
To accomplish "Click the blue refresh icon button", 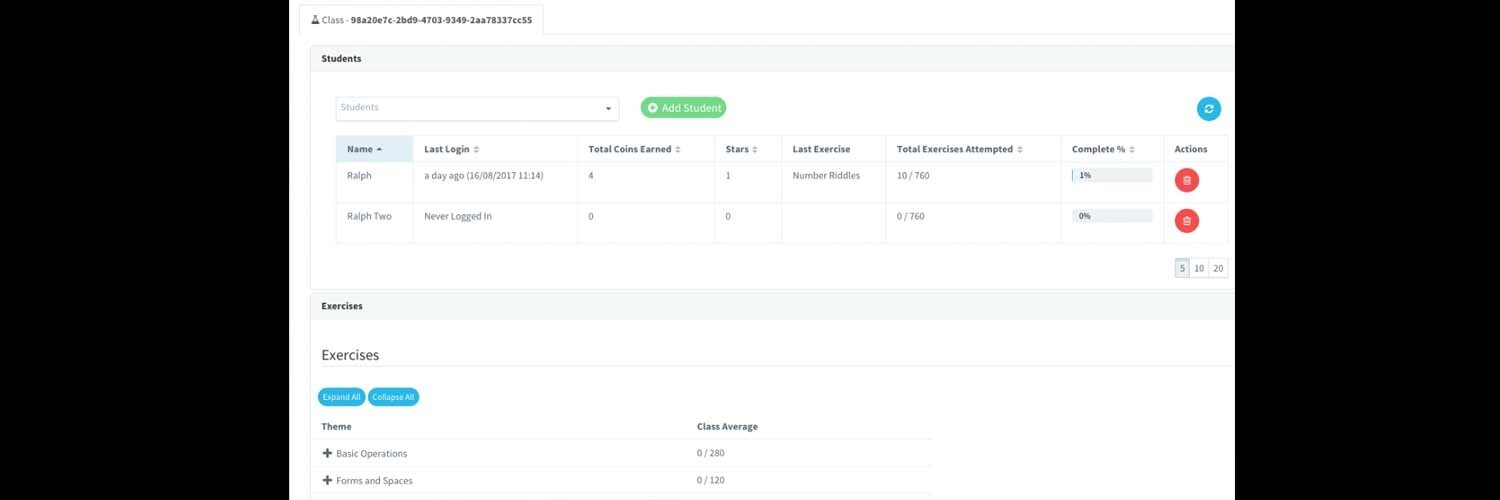I will click(1208, 109).
